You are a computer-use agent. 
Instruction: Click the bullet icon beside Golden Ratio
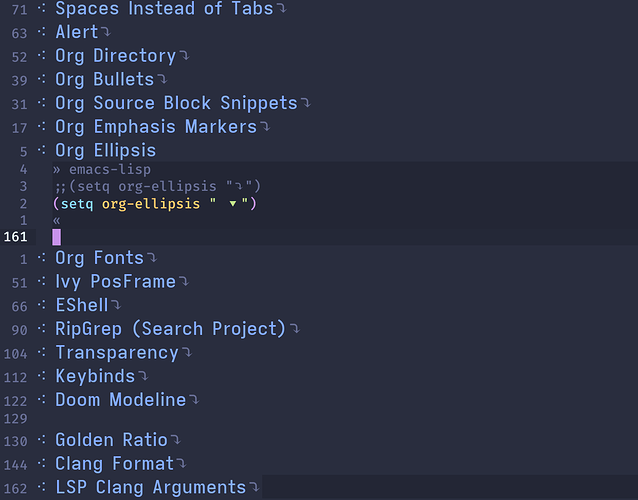click(42, 440)
